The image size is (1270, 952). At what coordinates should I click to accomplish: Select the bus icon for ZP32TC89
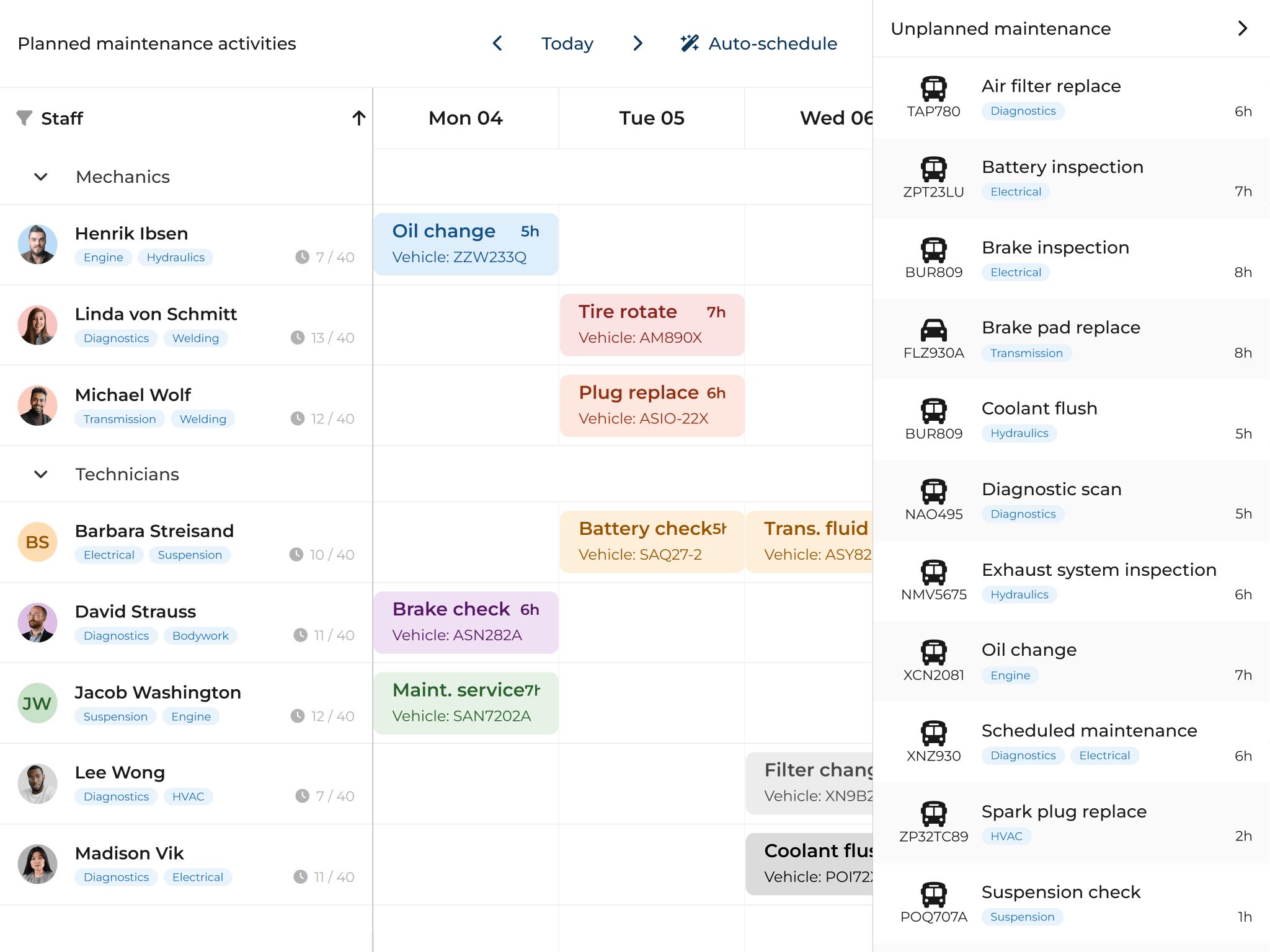click(933, 813)
